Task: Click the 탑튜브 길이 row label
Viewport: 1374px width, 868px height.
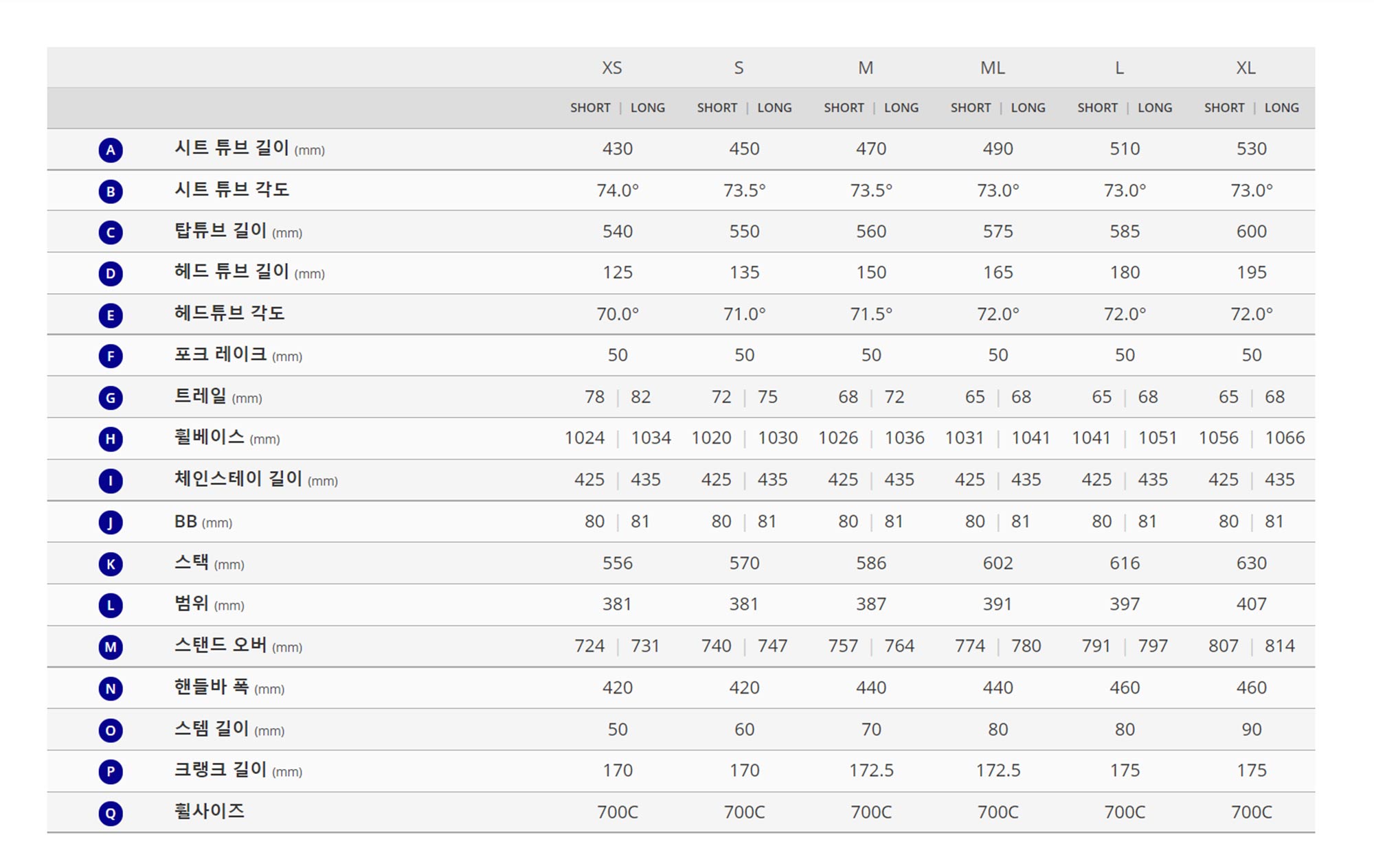Action: tap(220, 231)
